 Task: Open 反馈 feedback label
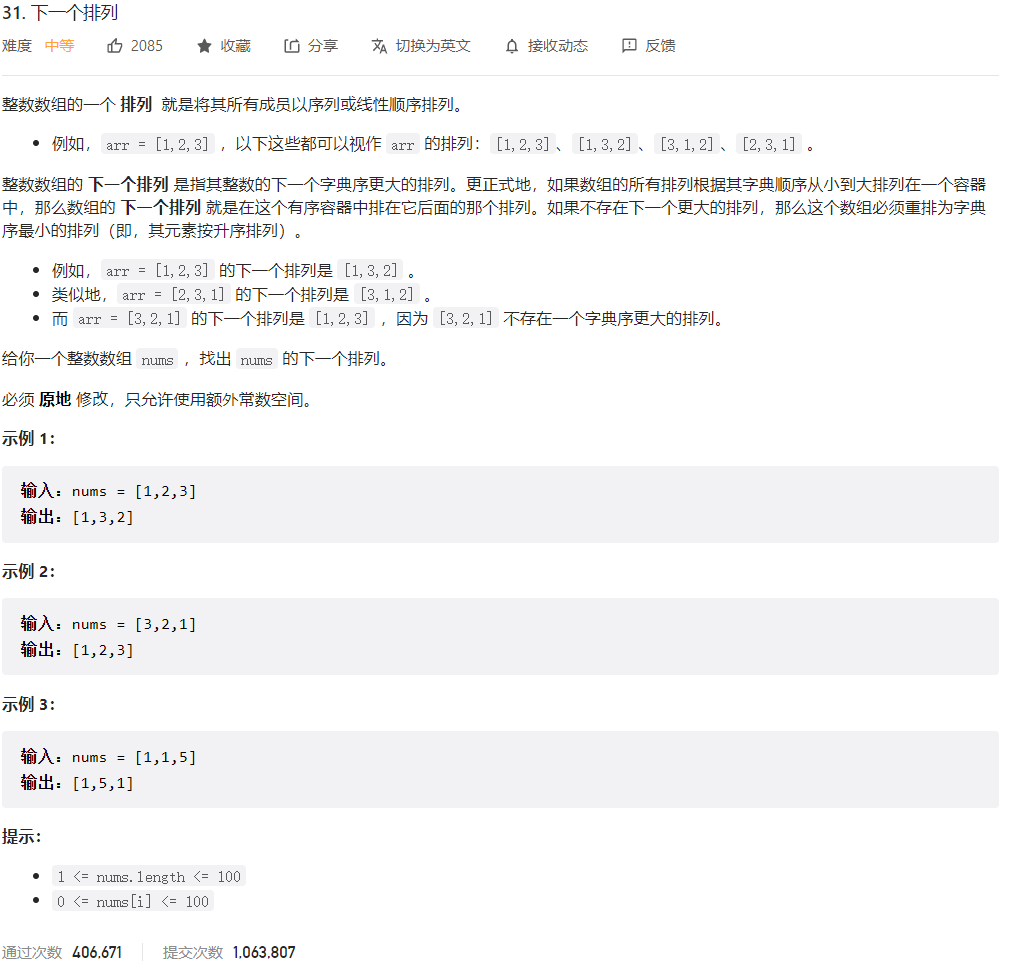(x=660, y=46)
